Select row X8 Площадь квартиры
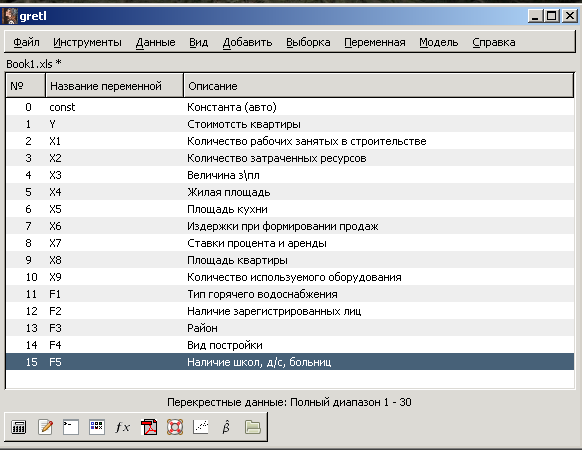This screenshot has width=582, height=450. 290,260
